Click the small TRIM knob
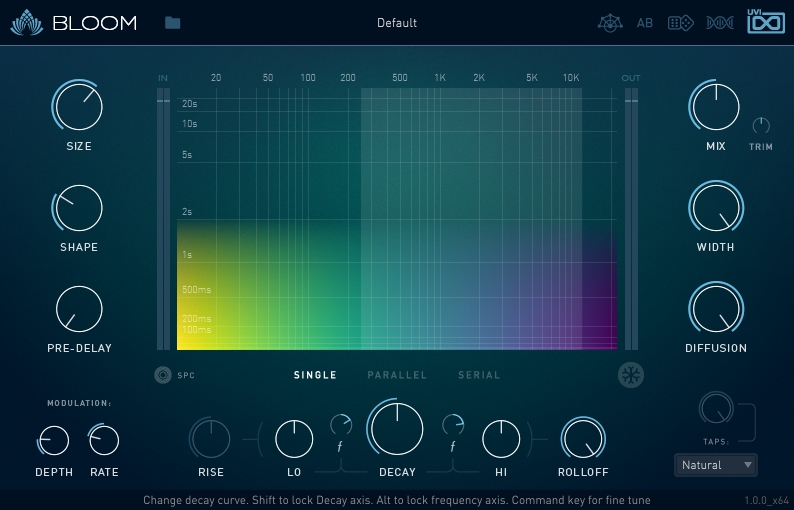The image size is (794, 510). click(x=761, y=126)
